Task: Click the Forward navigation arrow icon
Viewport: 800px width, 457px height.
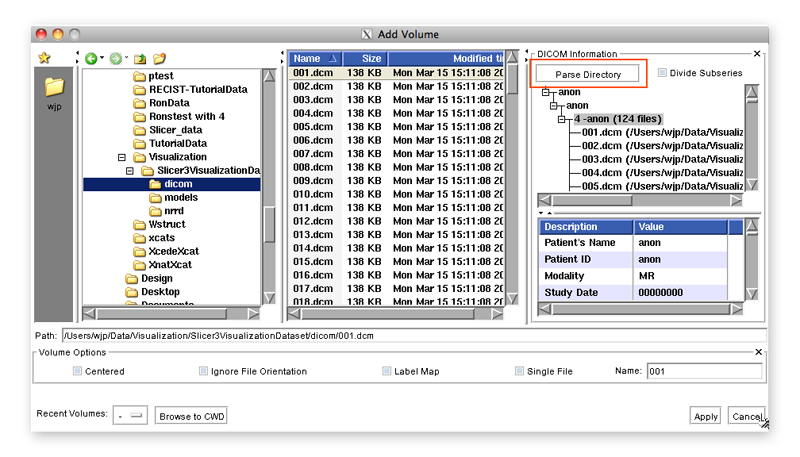Action: click(116, 59)
